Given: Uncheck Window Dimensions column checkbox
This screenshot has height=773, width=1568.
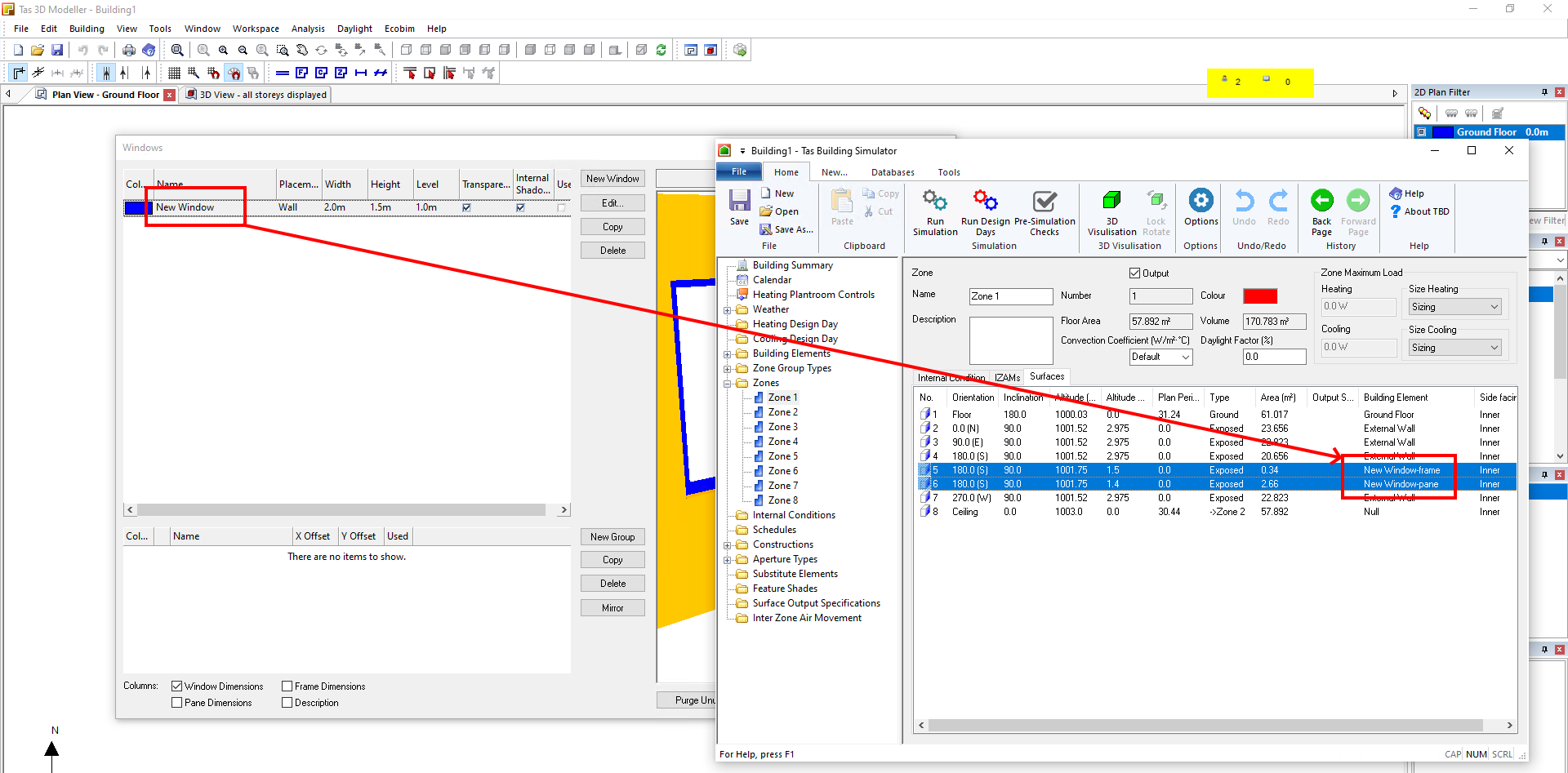Looking at the screenshot, I should coord(176,686).
